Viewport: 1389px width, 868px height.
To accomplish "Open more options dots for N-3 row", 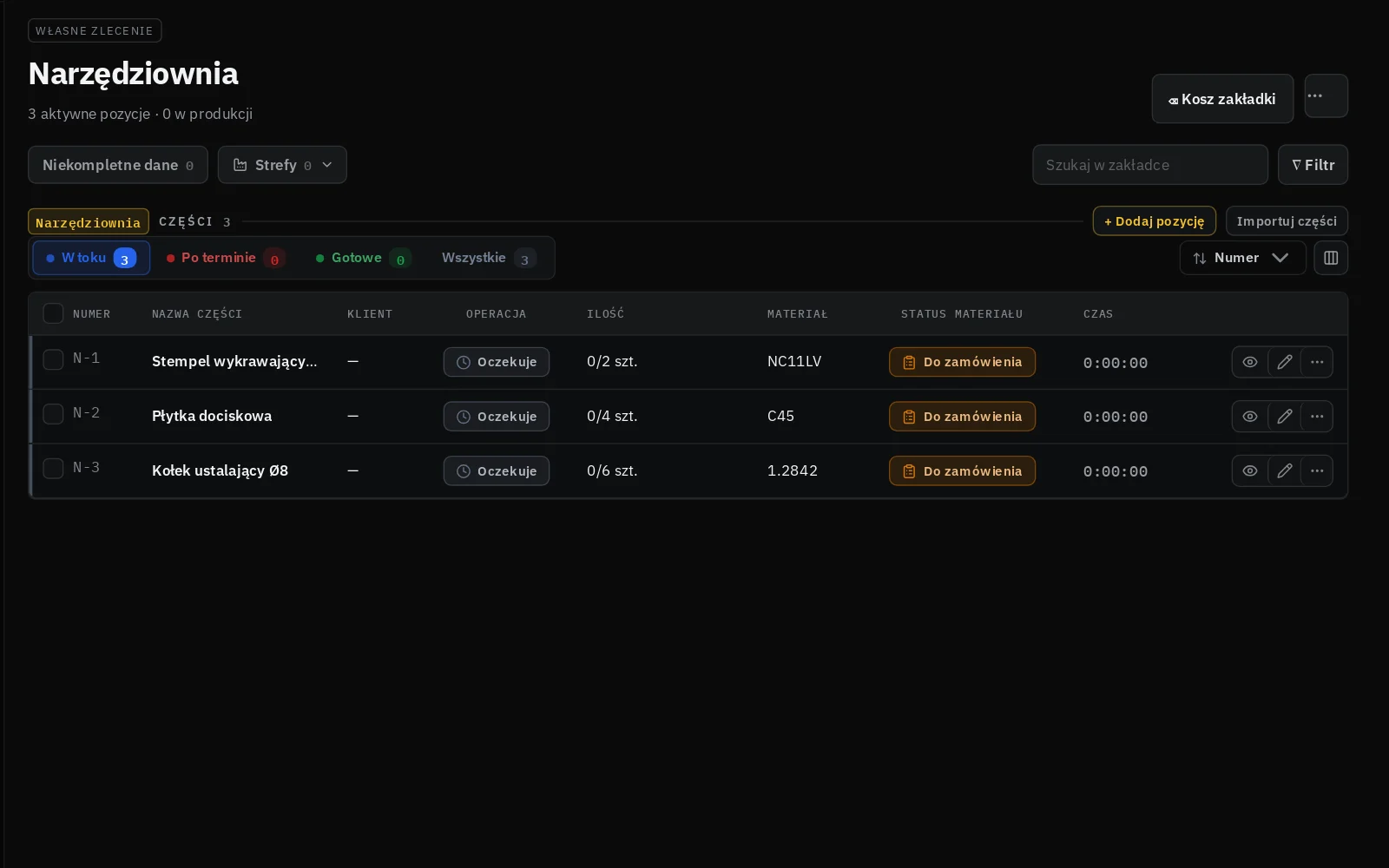I will pos(1317,470).
